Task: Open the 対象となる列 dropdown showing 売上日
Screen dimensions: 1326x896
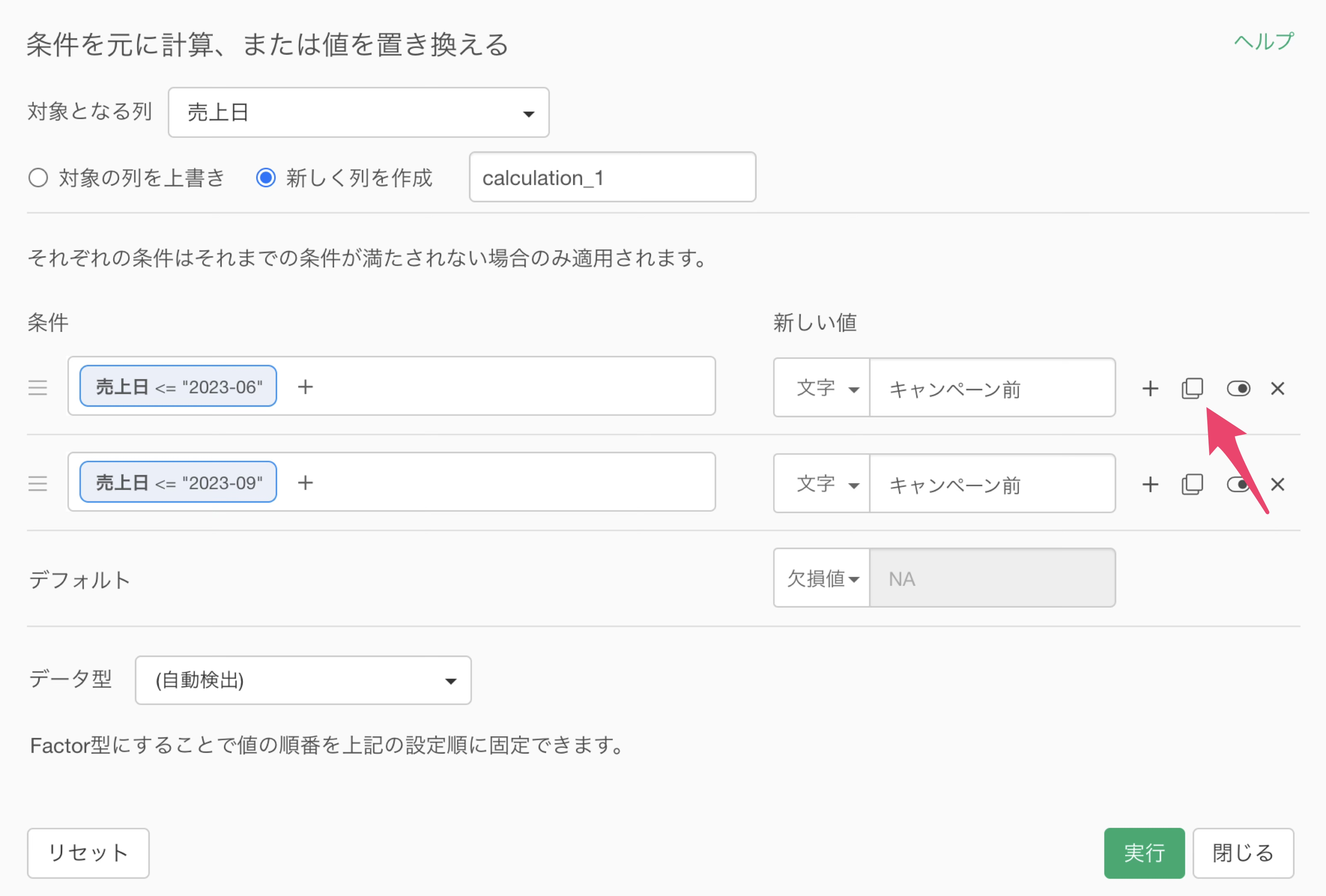Action: point(358,112)
